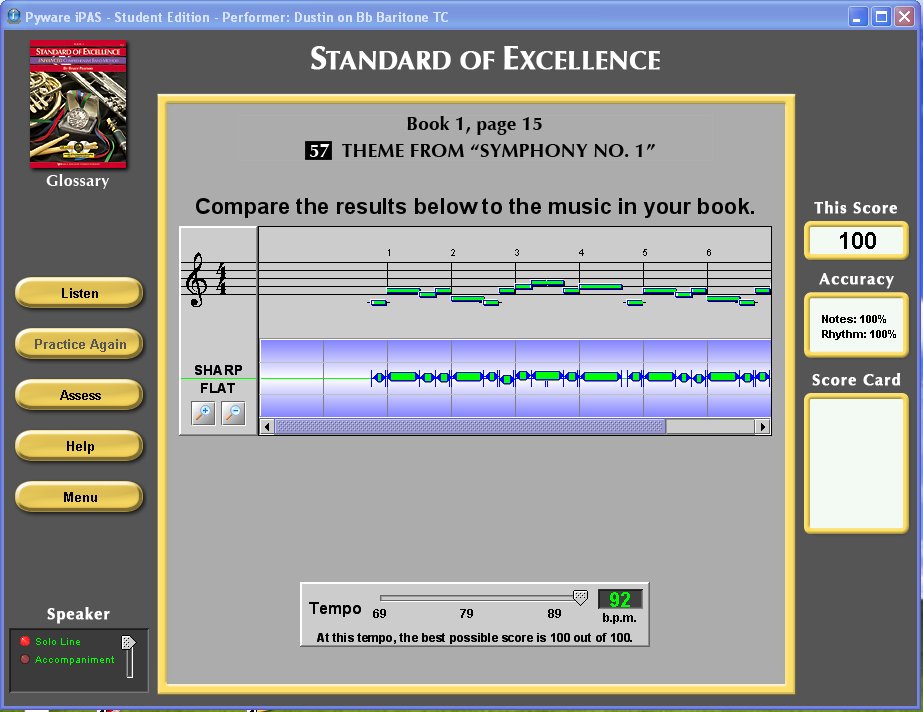Open the Help screen
The height and width of the screenshot is (712, 923).
pyautogui.click(x=78, y=445)
